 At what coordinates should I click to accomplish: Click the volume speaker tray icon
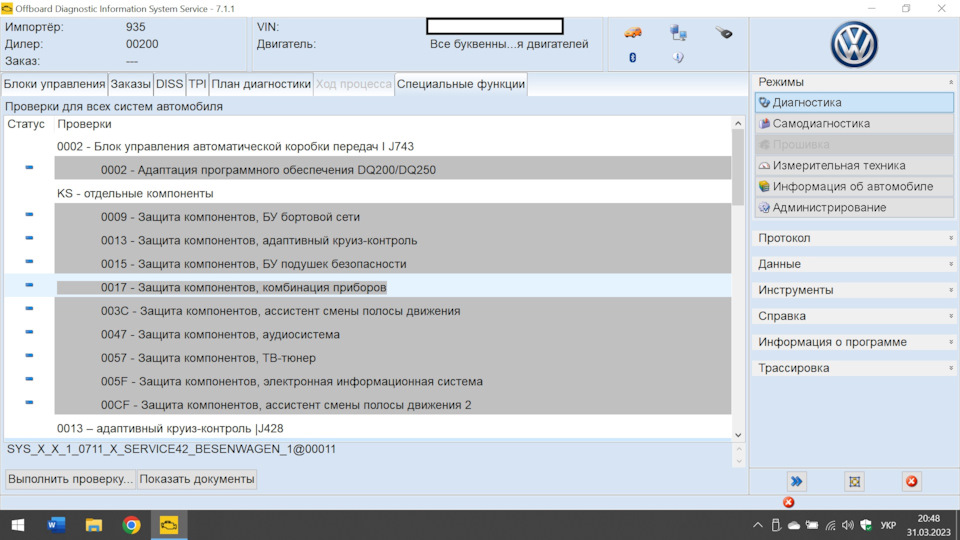(848, 525)
